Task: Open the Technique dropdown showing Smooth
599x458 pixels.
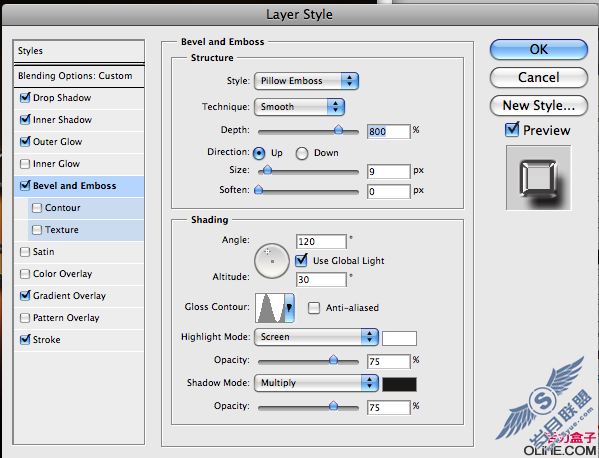Action: 300,107
